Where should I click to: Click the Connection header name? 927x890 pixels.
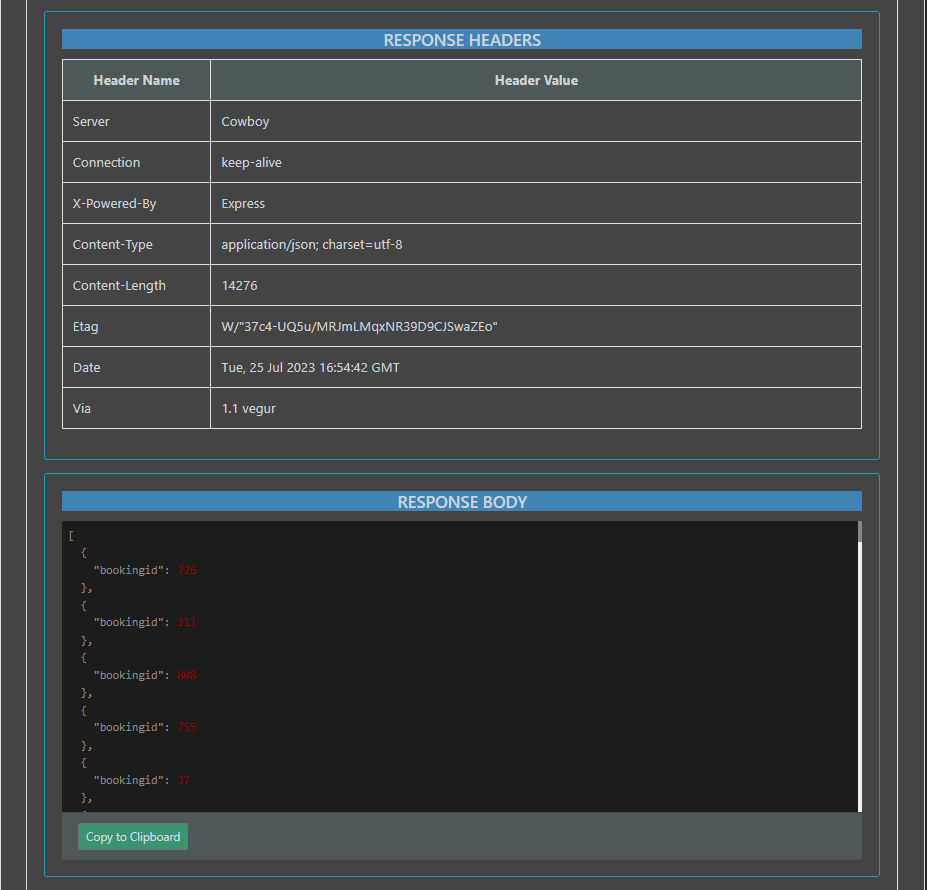[106, 162]
